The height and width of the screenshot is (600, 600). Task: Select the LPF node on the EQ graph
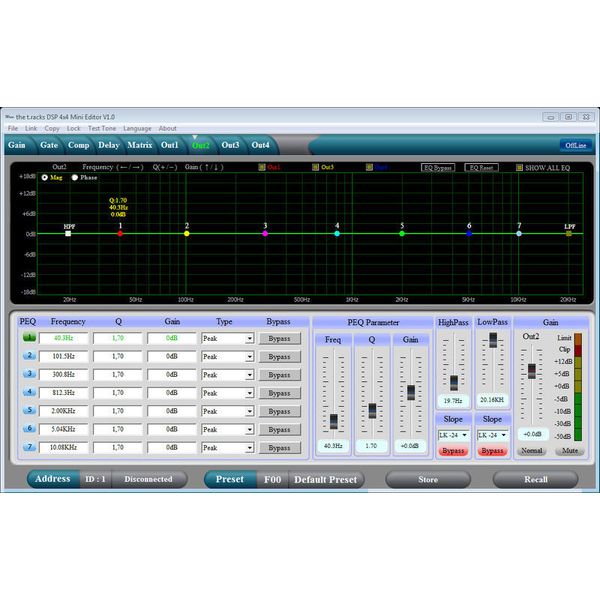coord(569,233)
